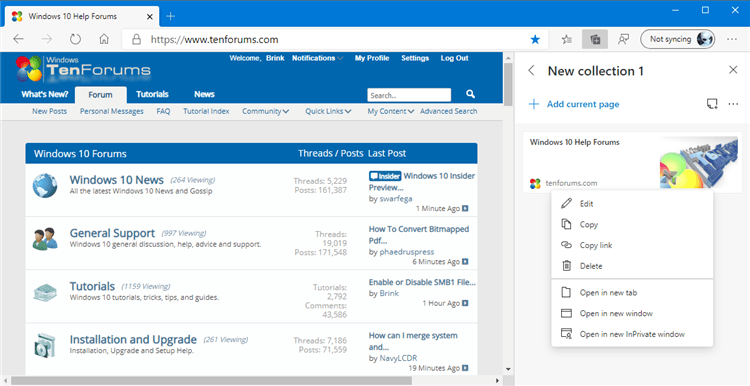Open the Brink username link in header
This screenshot has height=386, width=750.
click(x=275, y=58)
